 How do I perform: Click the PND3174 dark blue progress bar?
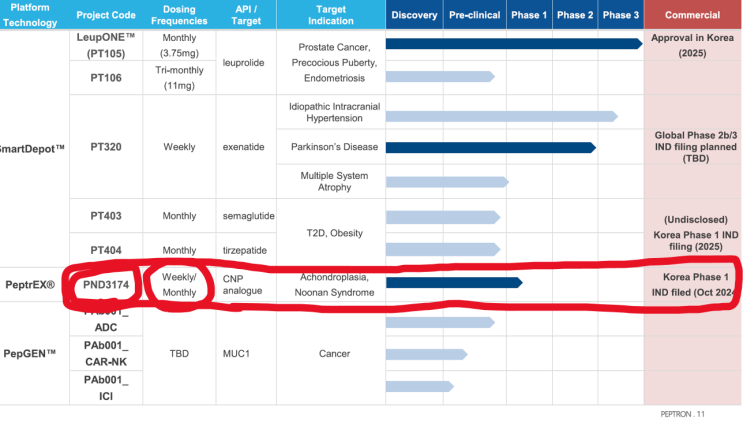click(x=454, y=283)
